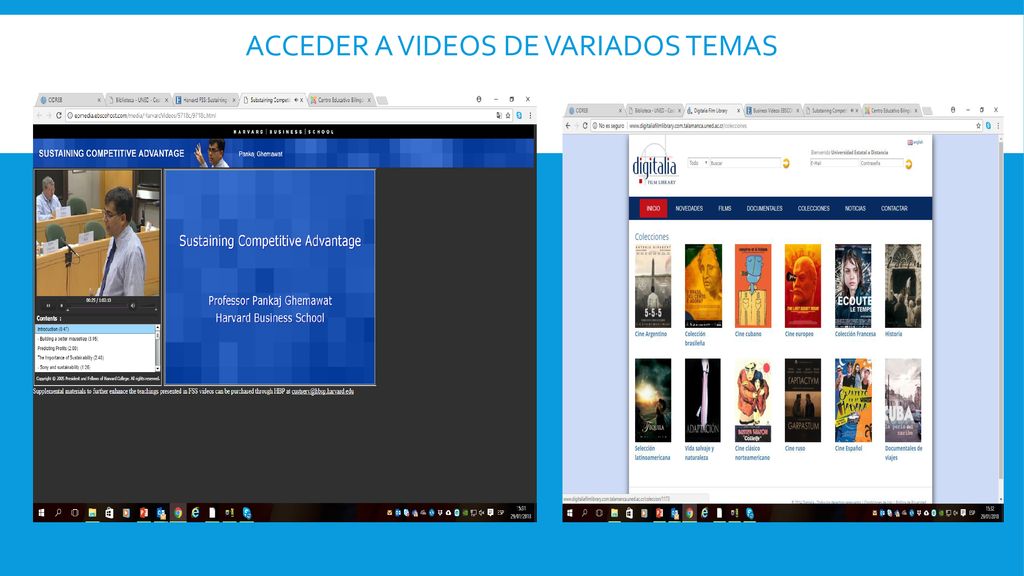Image resolution: width=1024 pixels, height=576 pixels.
Task: Click Skype extension icon in Digitalia browser toolbar
Action: coord(988,125)
